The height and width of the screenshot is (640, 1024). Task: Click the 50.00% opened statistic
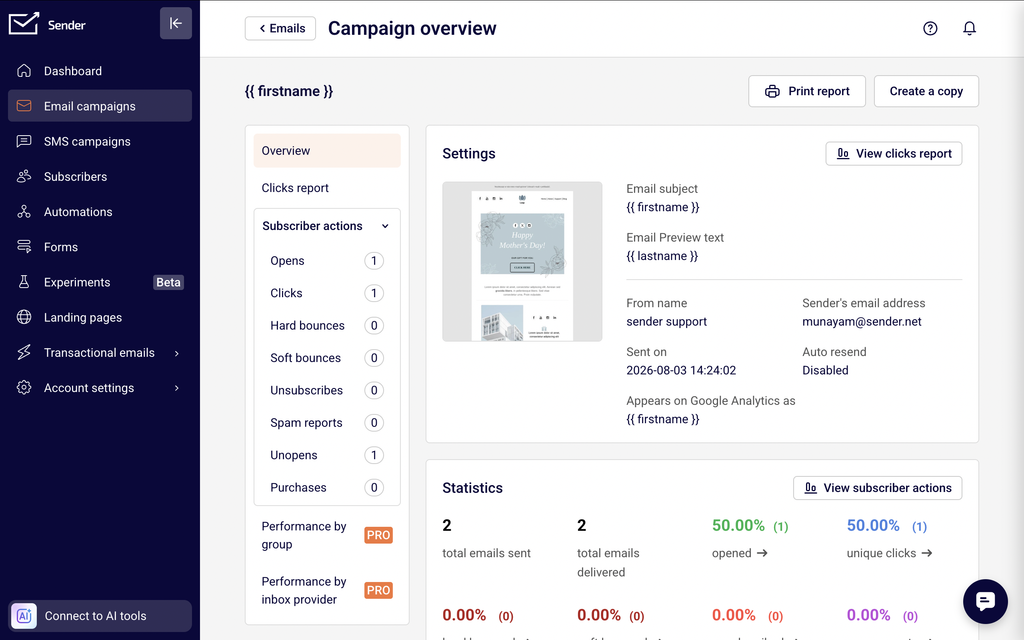click(738, 526)
